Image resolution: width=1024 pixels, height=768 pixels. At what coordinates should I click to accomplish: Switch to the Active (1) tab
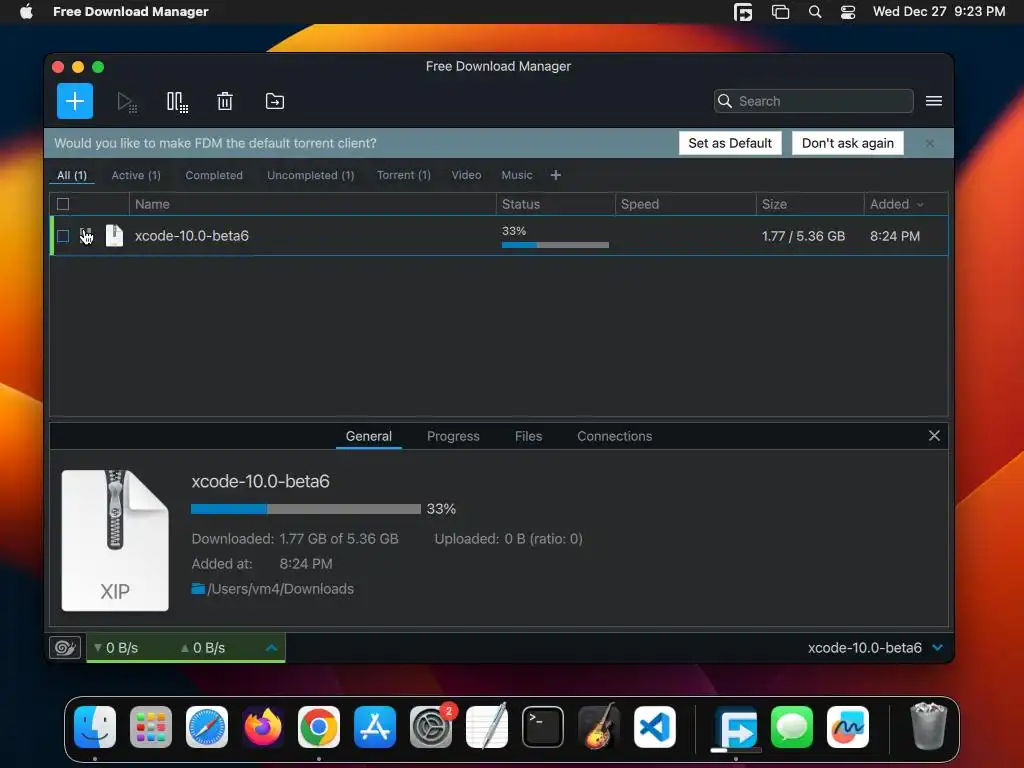pyautogui.click(x=136, y=175)
